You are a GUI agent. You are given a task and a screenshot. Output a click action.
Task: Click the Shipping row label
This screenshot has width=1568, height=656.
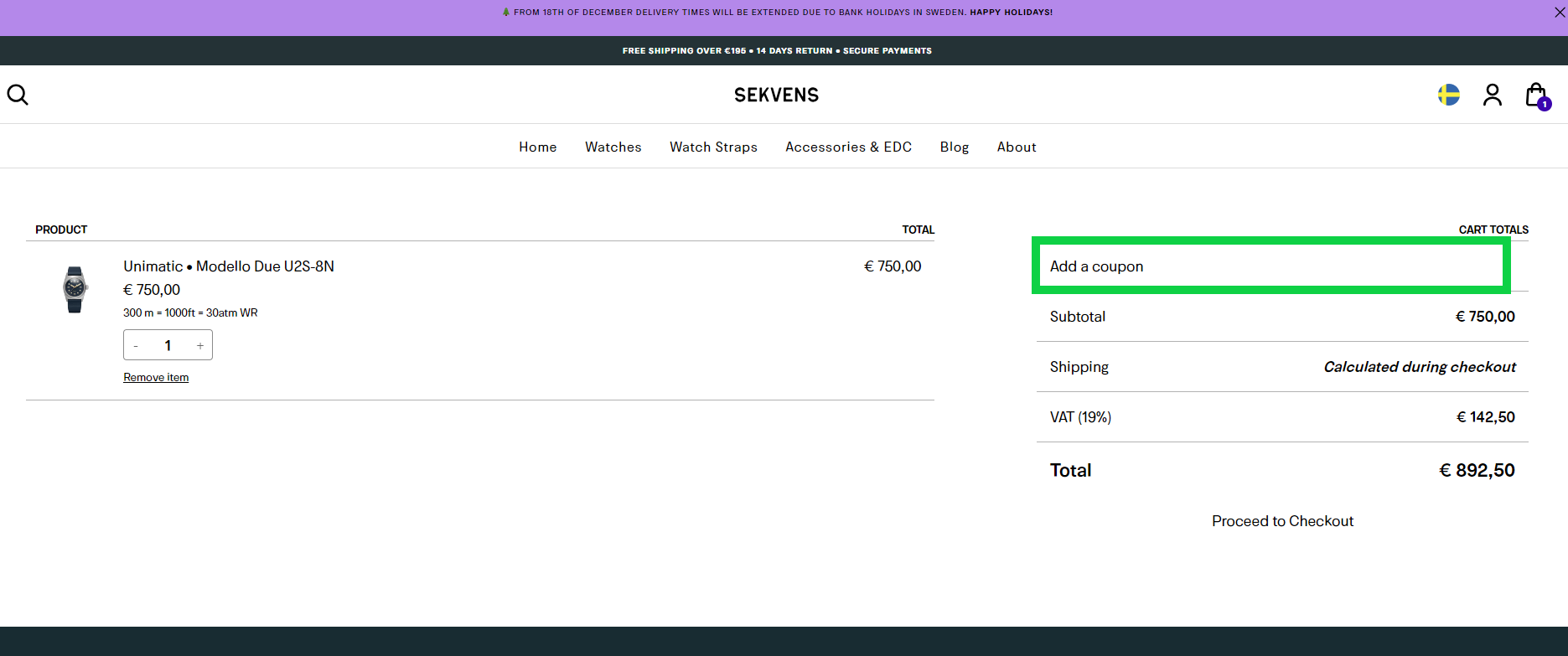click(x=1079, y=367)
